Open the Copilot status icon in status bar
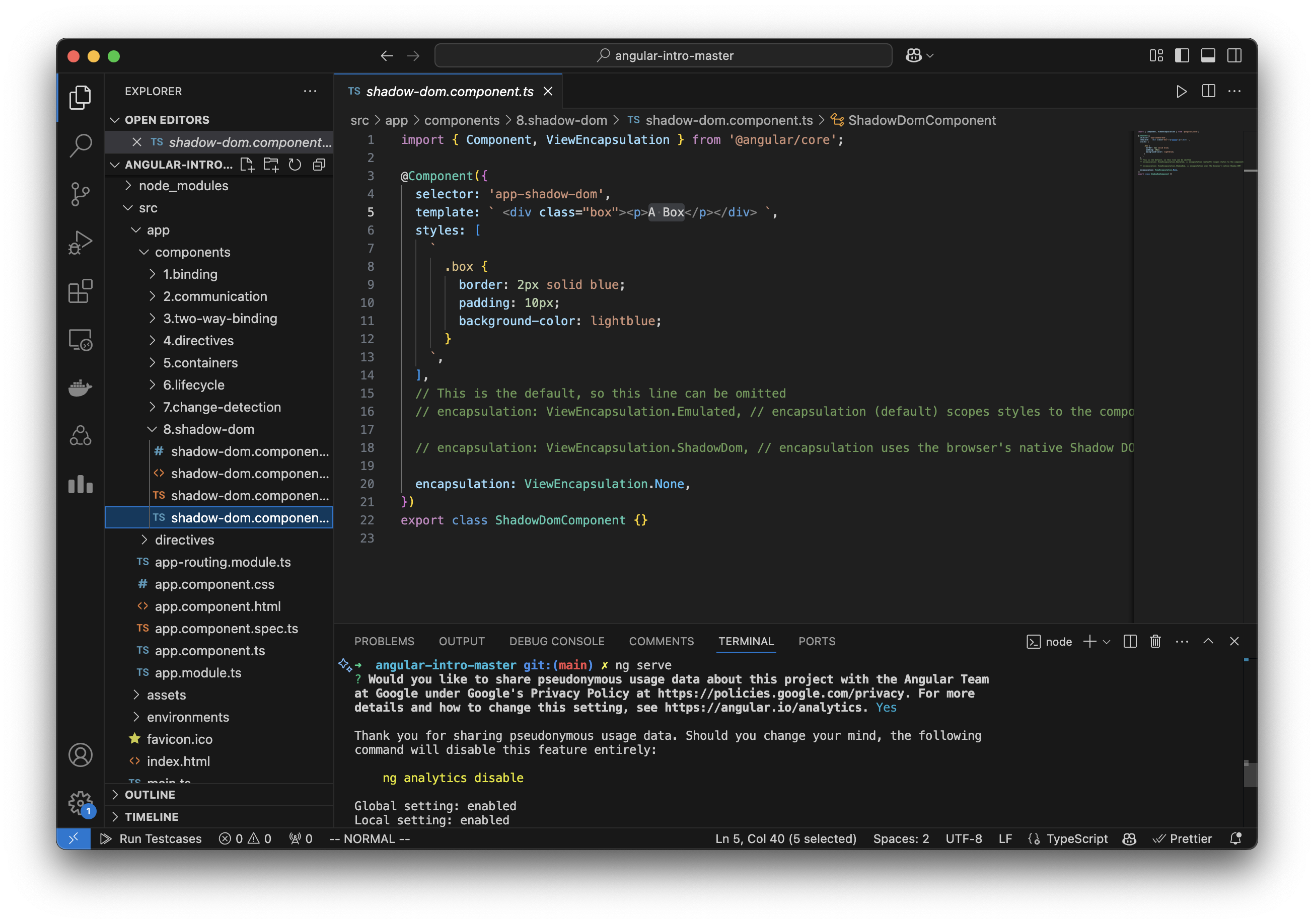Screen dimensions: 1314x924 [x=1129, y=839]
